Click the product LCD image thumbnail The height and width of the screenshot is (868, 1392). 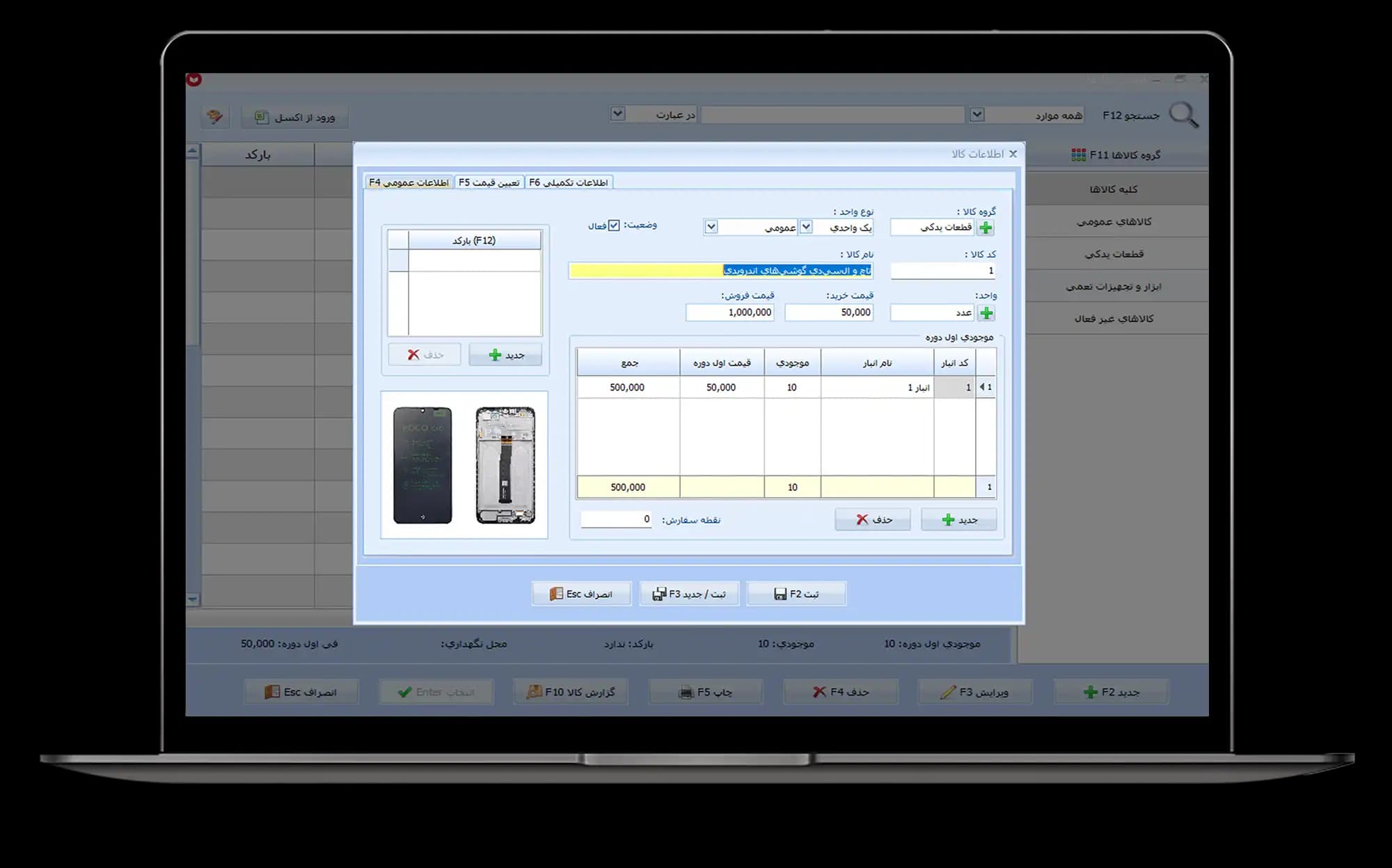(x=464, y=465)
